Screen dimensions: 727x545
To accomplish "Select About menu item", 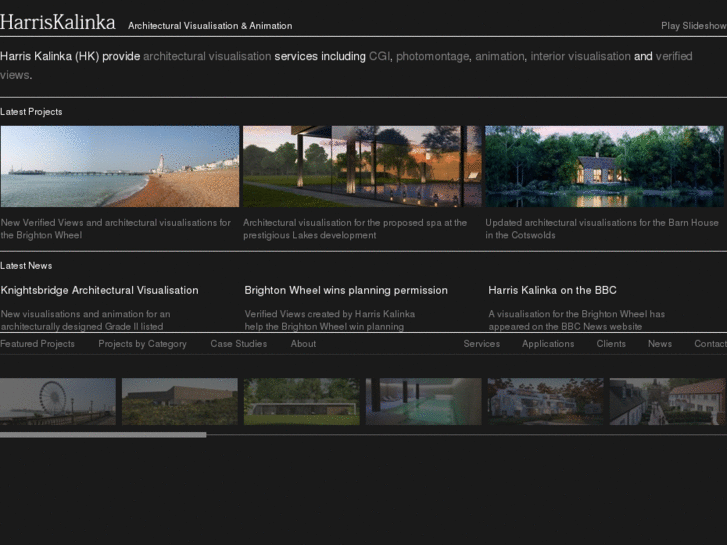I will click(303, 344).
